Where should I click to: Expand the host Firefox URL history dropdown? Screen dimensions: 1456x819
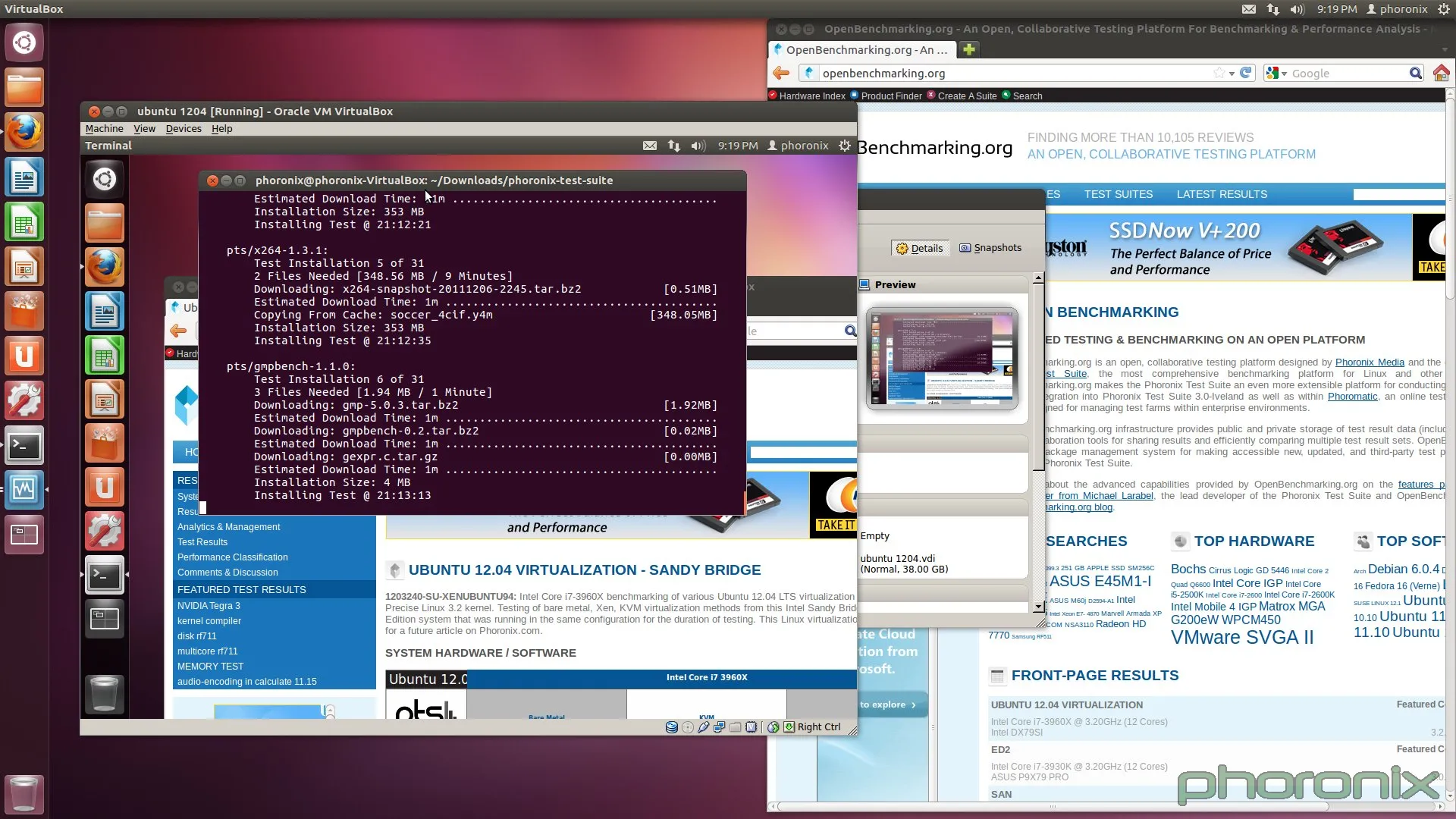[x=1233, y=73]
